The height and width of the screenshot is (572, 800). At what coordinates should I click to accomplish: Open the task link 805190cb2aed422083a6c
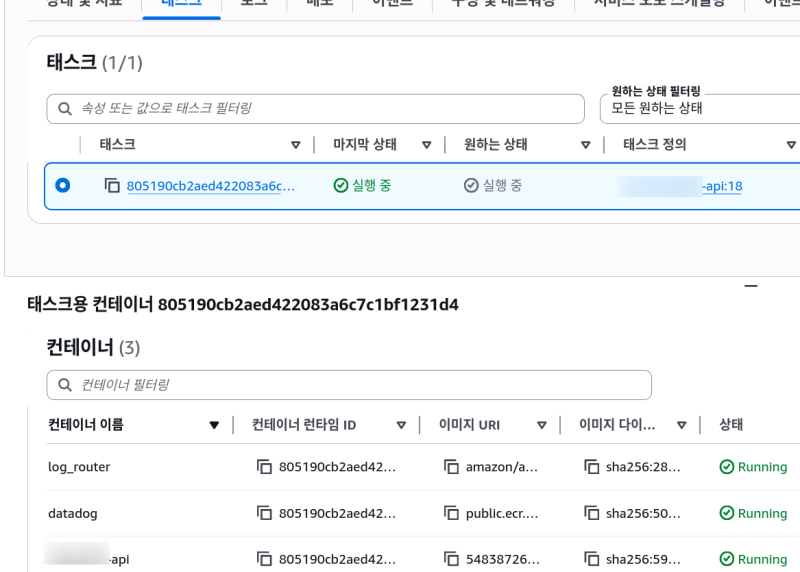pyautogui.click(x=211, y=186)
